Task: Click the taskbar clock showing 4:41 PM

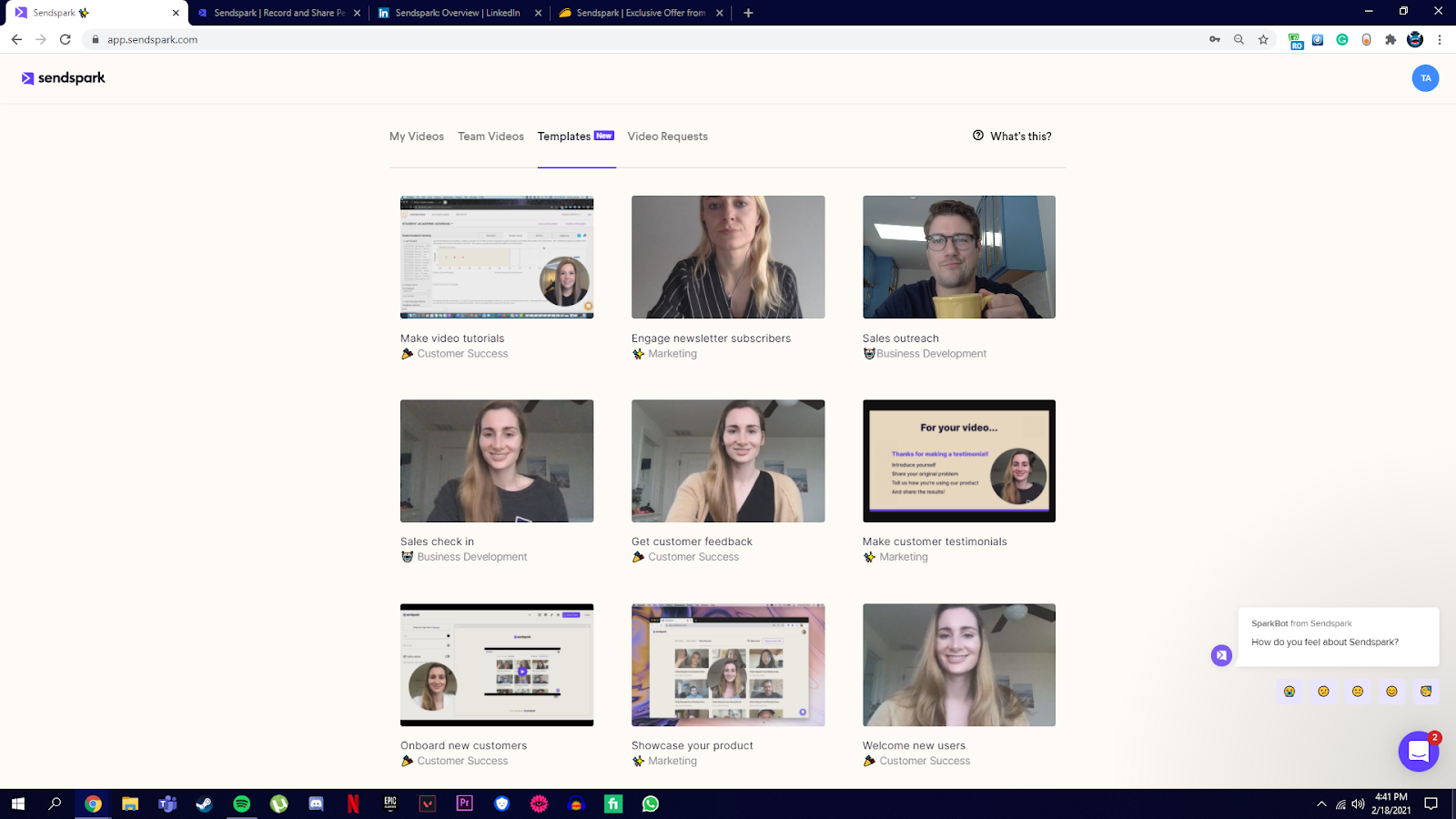Action: click(x=1391, y=804)
